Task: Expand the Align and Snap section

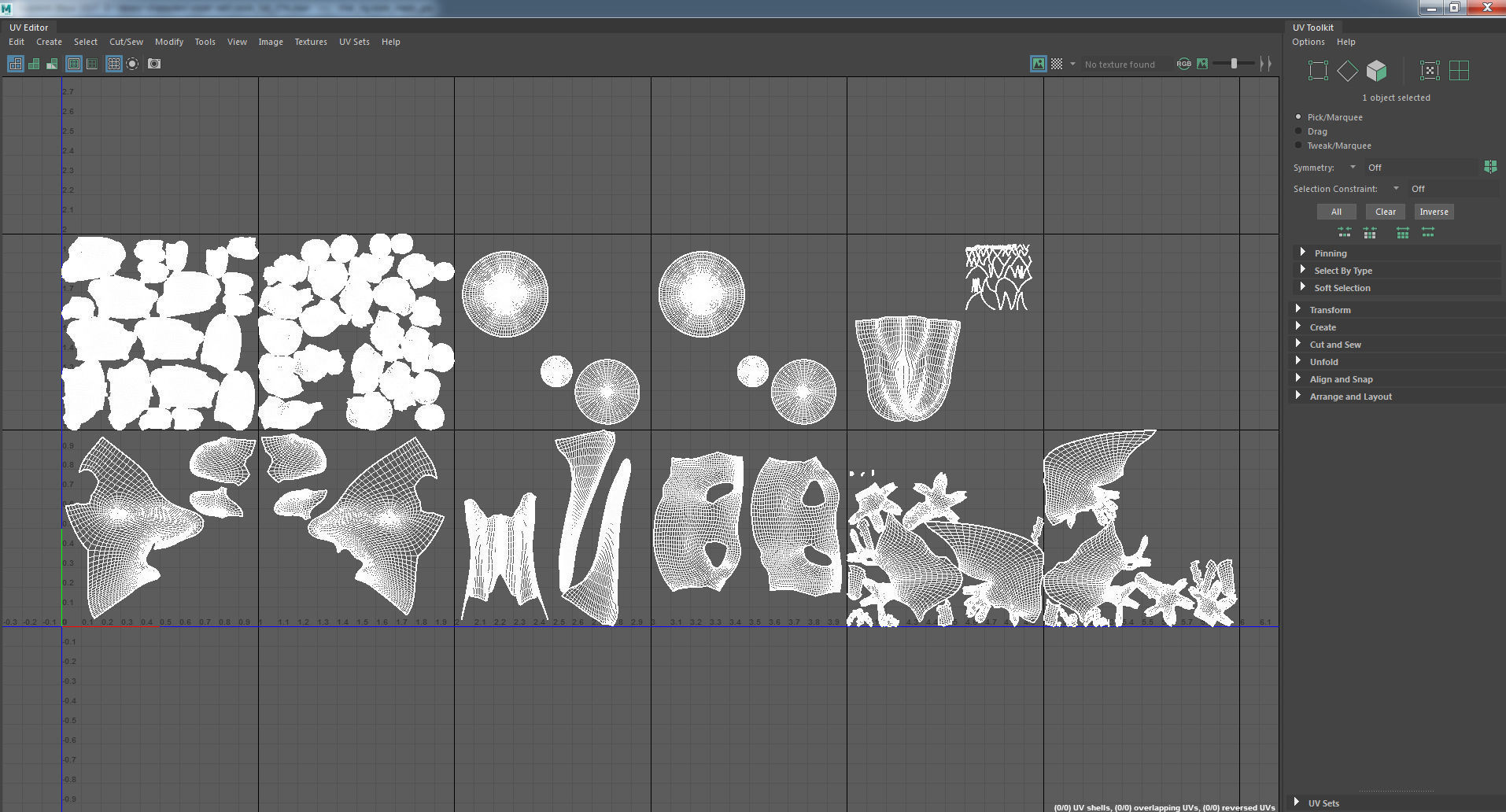Action: point(1397,378)
